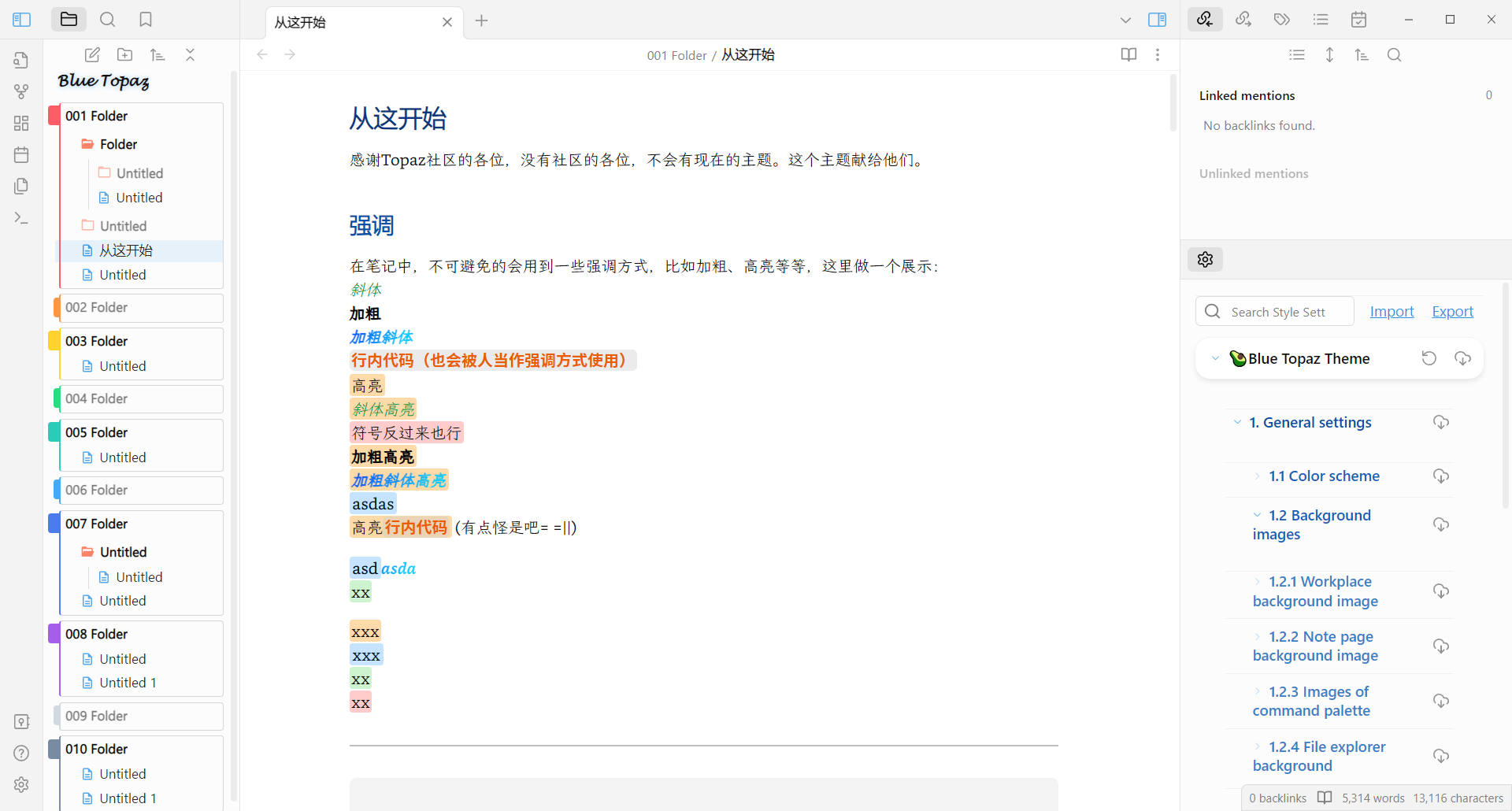Collapse the Linked mentions section
The width and height of the screenshot is (1512, 811).
click(1247, 95)
